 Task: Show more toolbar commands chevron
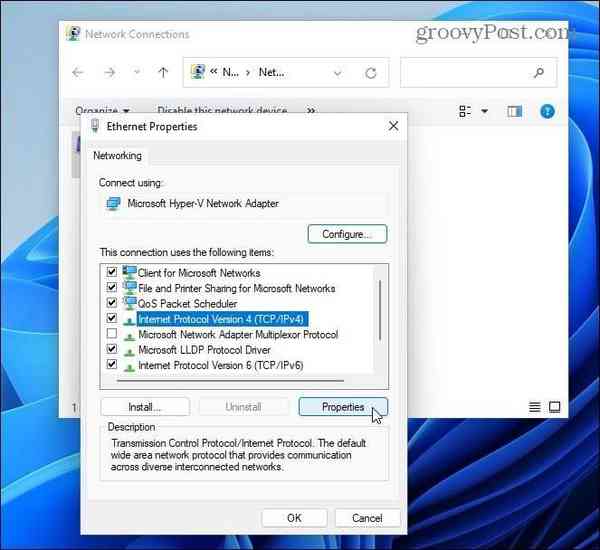pos(311,111)
